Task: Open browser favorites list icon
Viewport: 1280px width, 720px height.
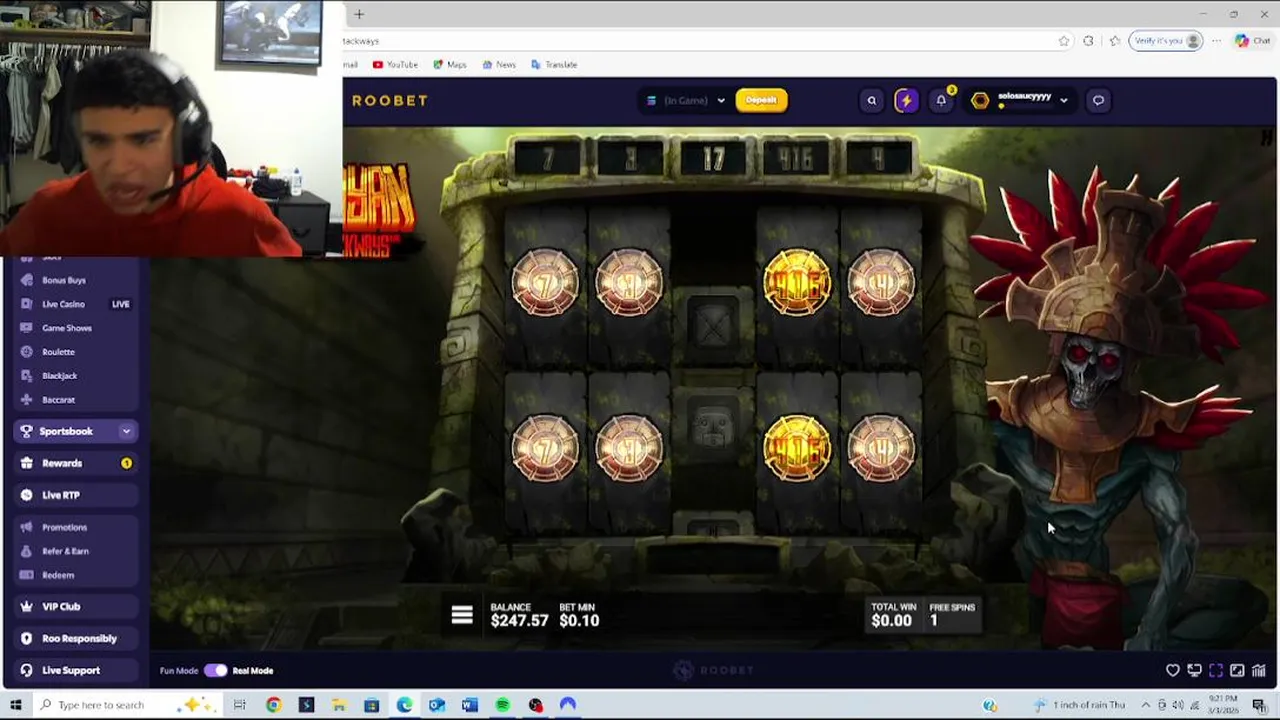Action: (x=1115, y=41)
